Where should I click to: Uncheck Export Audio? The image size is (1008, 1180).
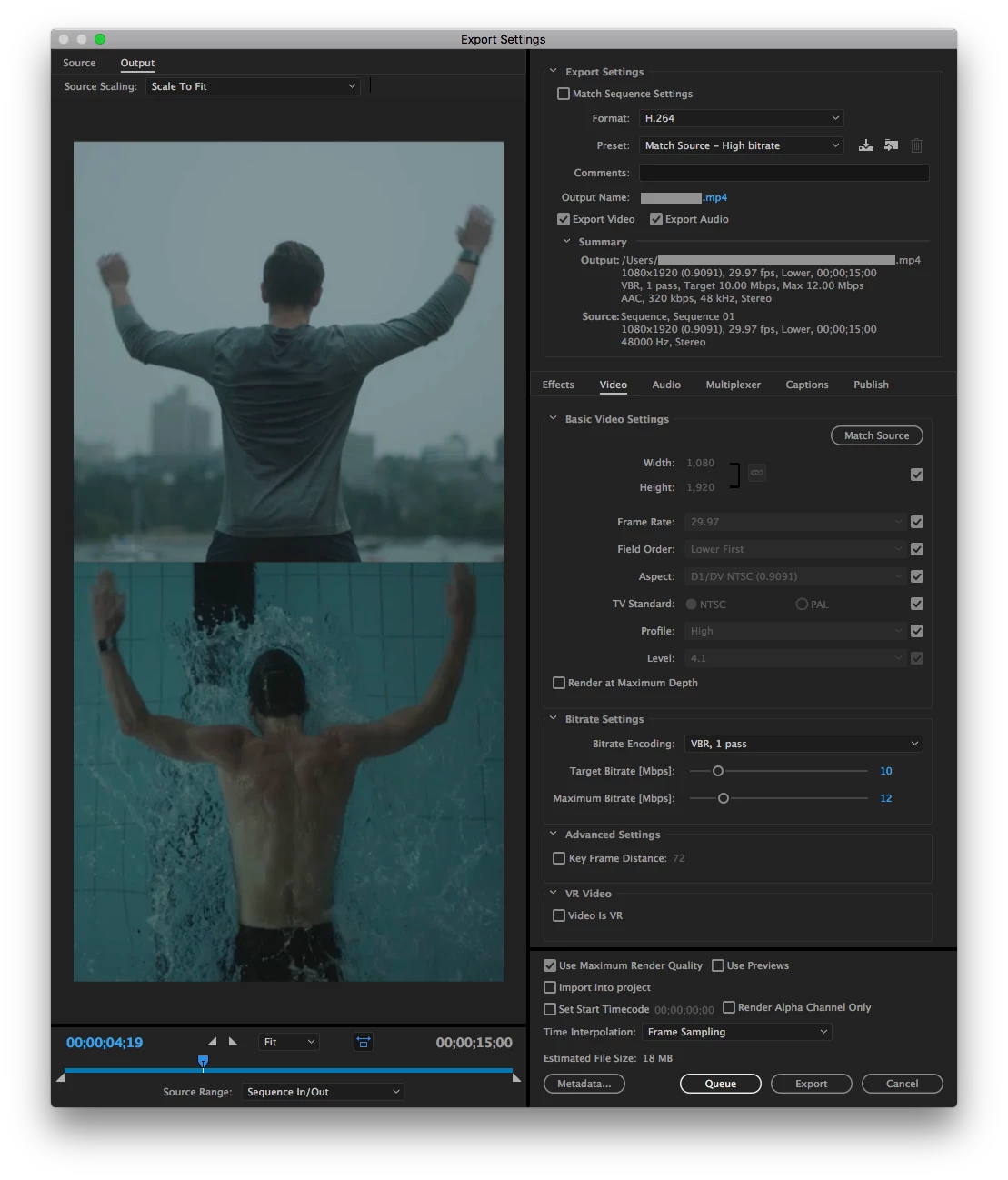point(656,219)
